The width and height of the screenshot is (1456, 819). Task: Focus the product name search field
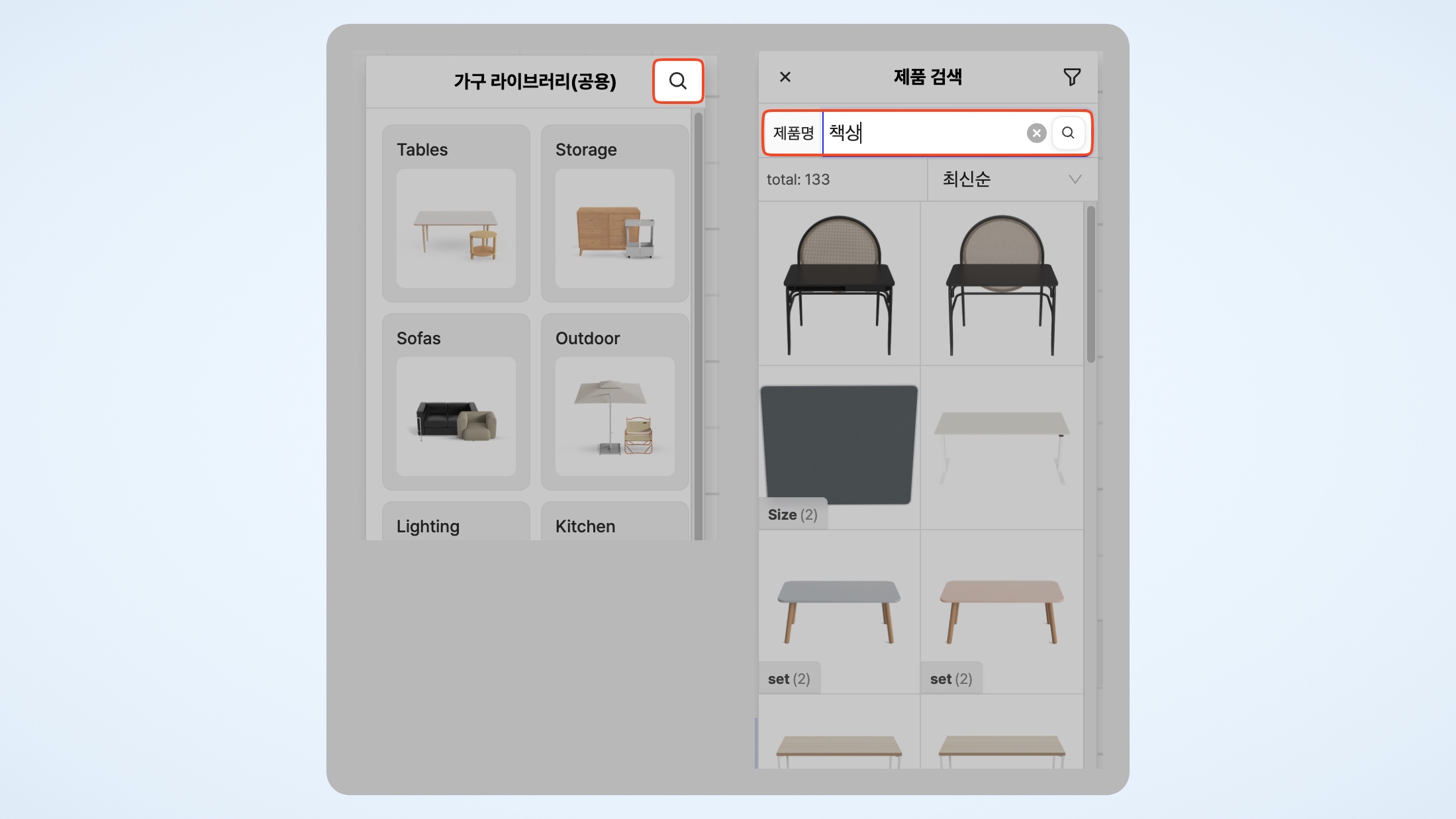pos(924,133)
